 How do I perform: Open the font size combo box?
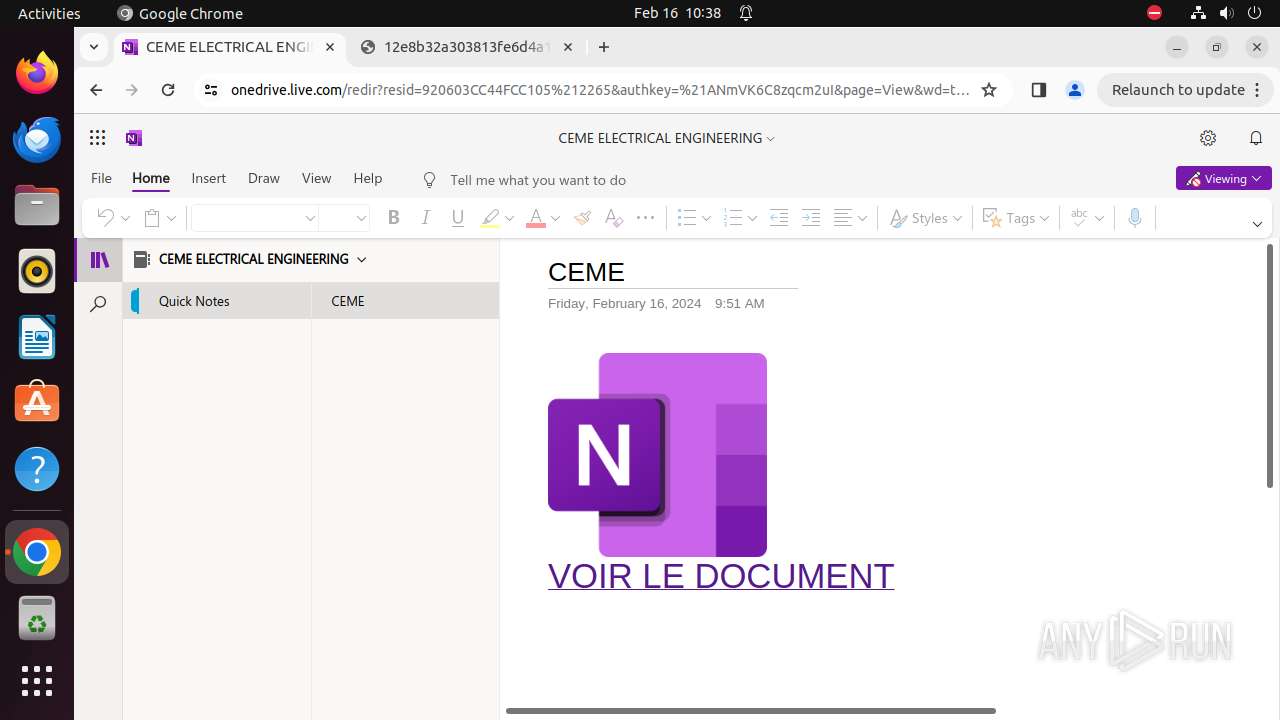(345, 218)
